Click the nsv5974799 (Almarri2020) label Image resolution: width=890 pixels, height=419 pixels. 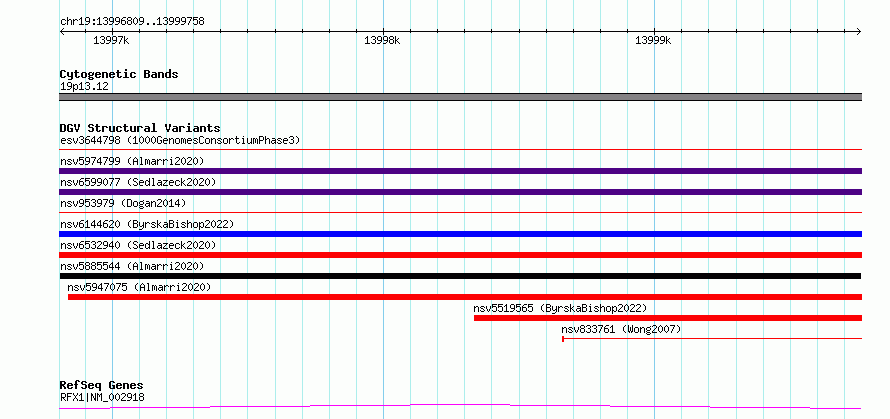(132, 161)
